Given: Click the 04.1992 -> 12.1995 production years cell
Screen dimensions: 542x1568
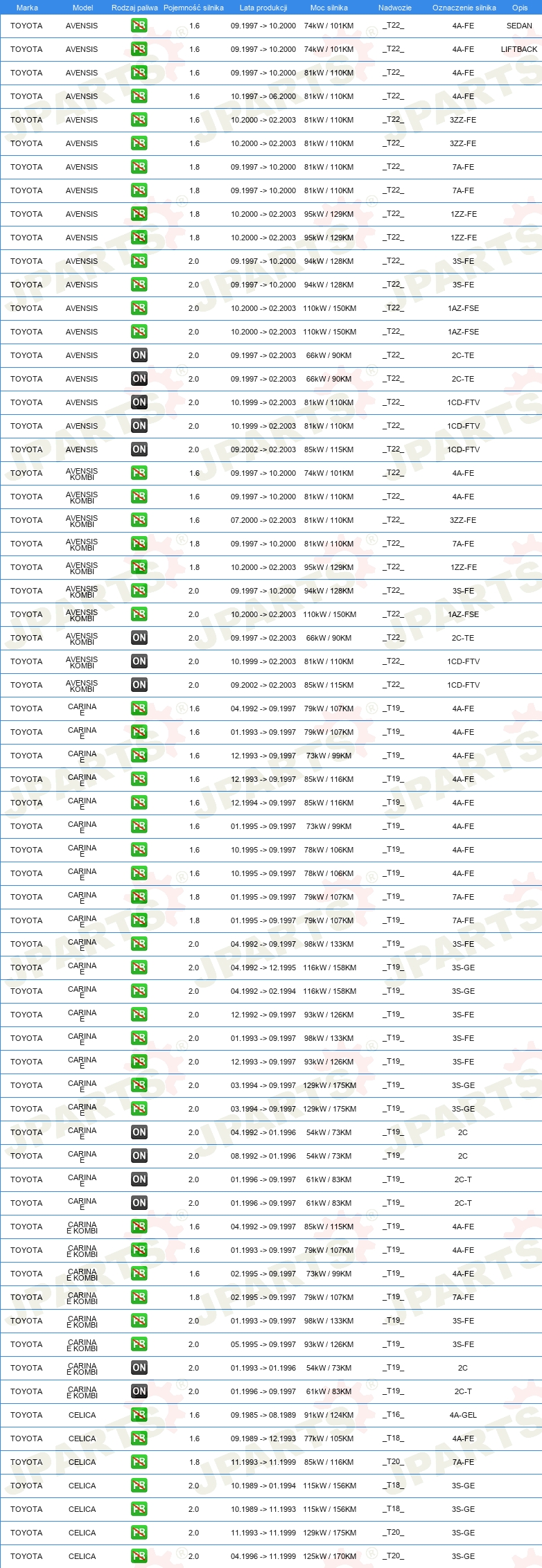Looking at the screenshot, I should (263, 968).
